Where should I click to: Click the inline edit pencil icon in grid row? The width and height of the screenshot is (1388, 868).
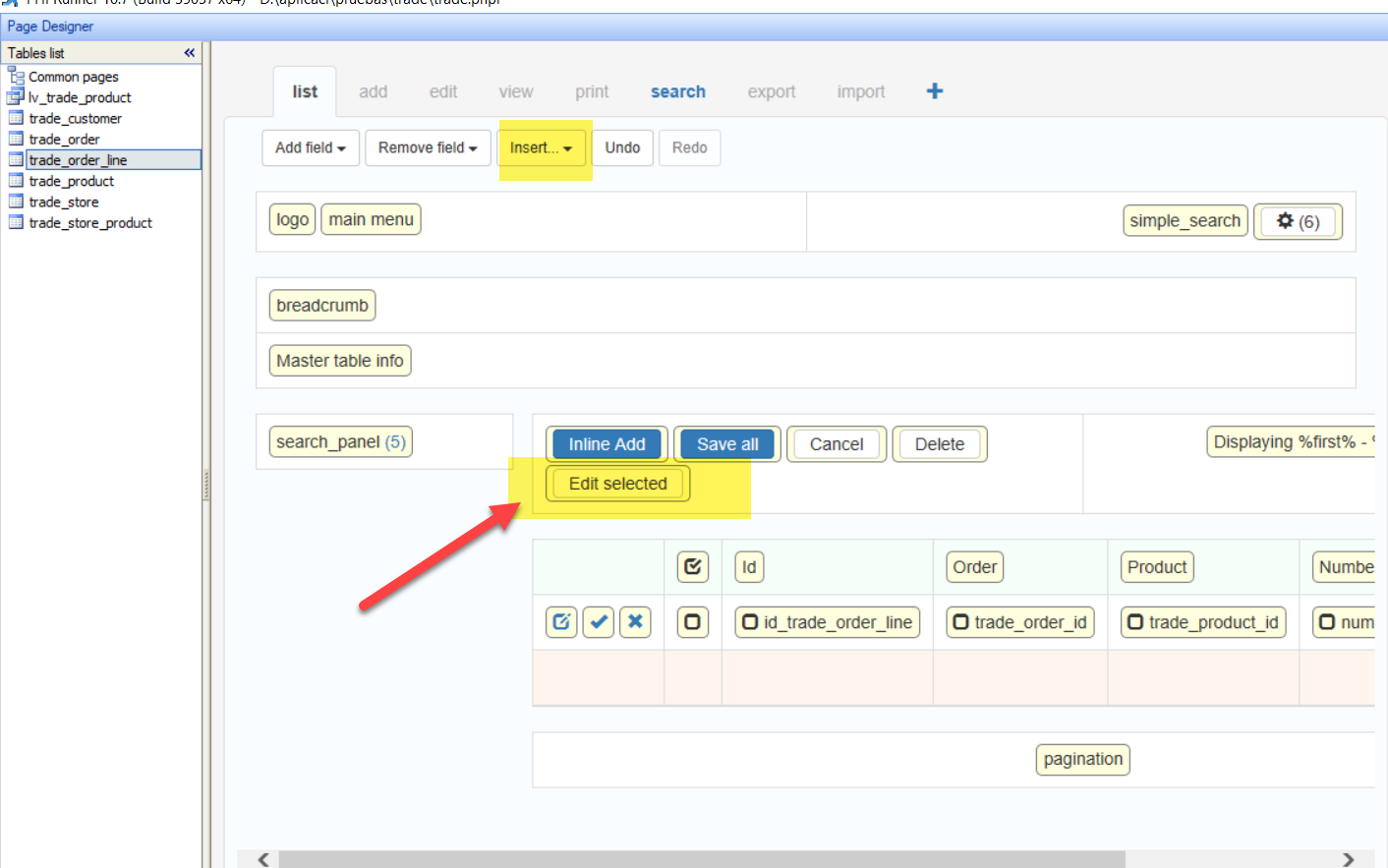click(x=561, y=622)
